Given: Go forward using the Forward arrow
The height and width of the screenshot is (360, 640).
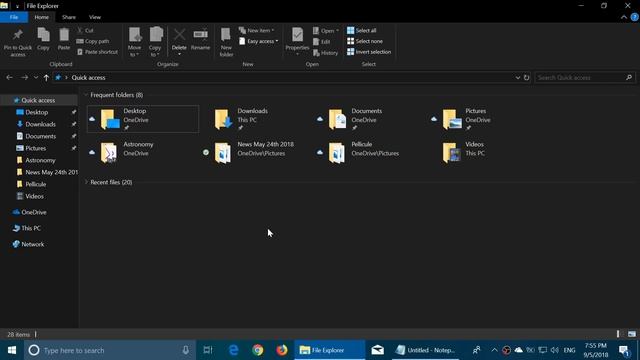Looking at the screenshot, I should pyautogui.click(x=24, y=78).
